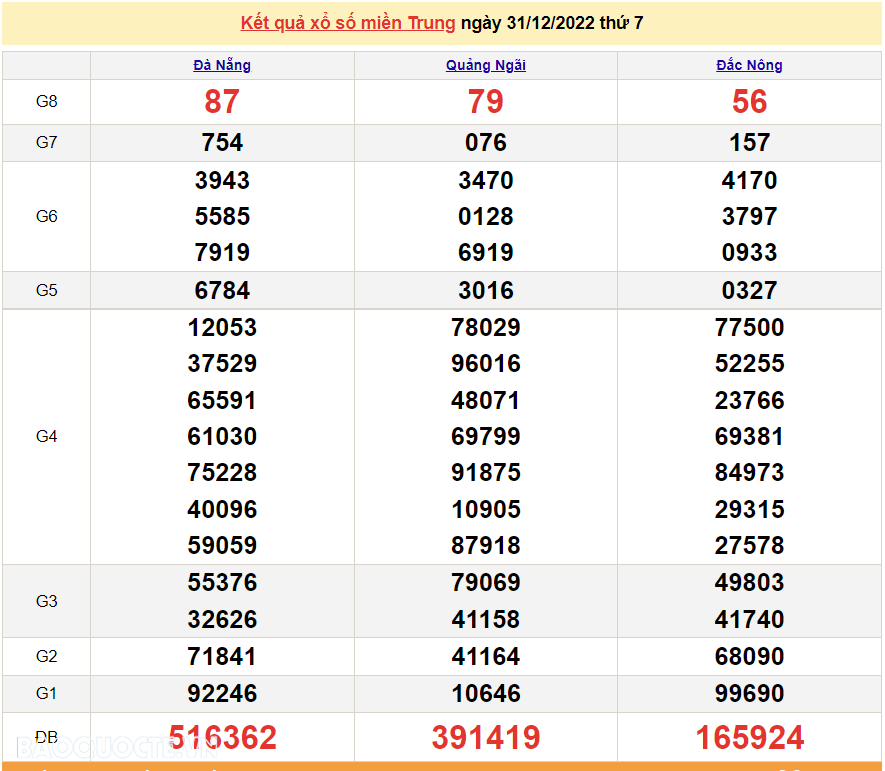This screenshot has width=885, height=771.
Task: Select the G3 row label
Action: [46, 600]
